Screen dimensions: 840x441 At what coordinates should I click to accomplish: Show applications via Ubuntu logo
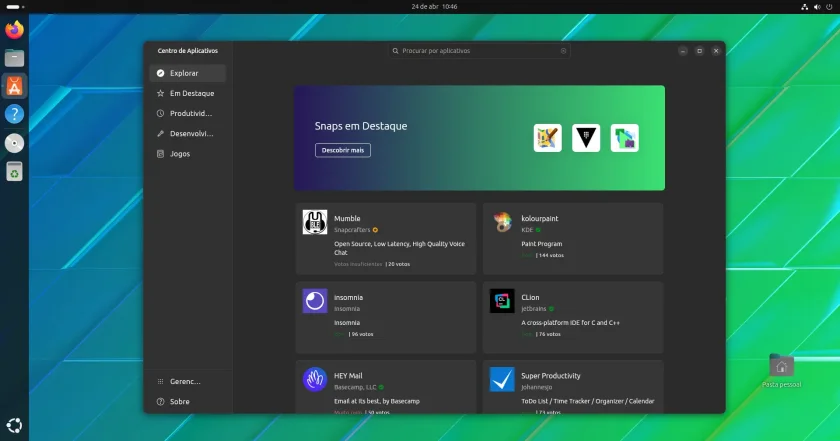coord(14,425)
